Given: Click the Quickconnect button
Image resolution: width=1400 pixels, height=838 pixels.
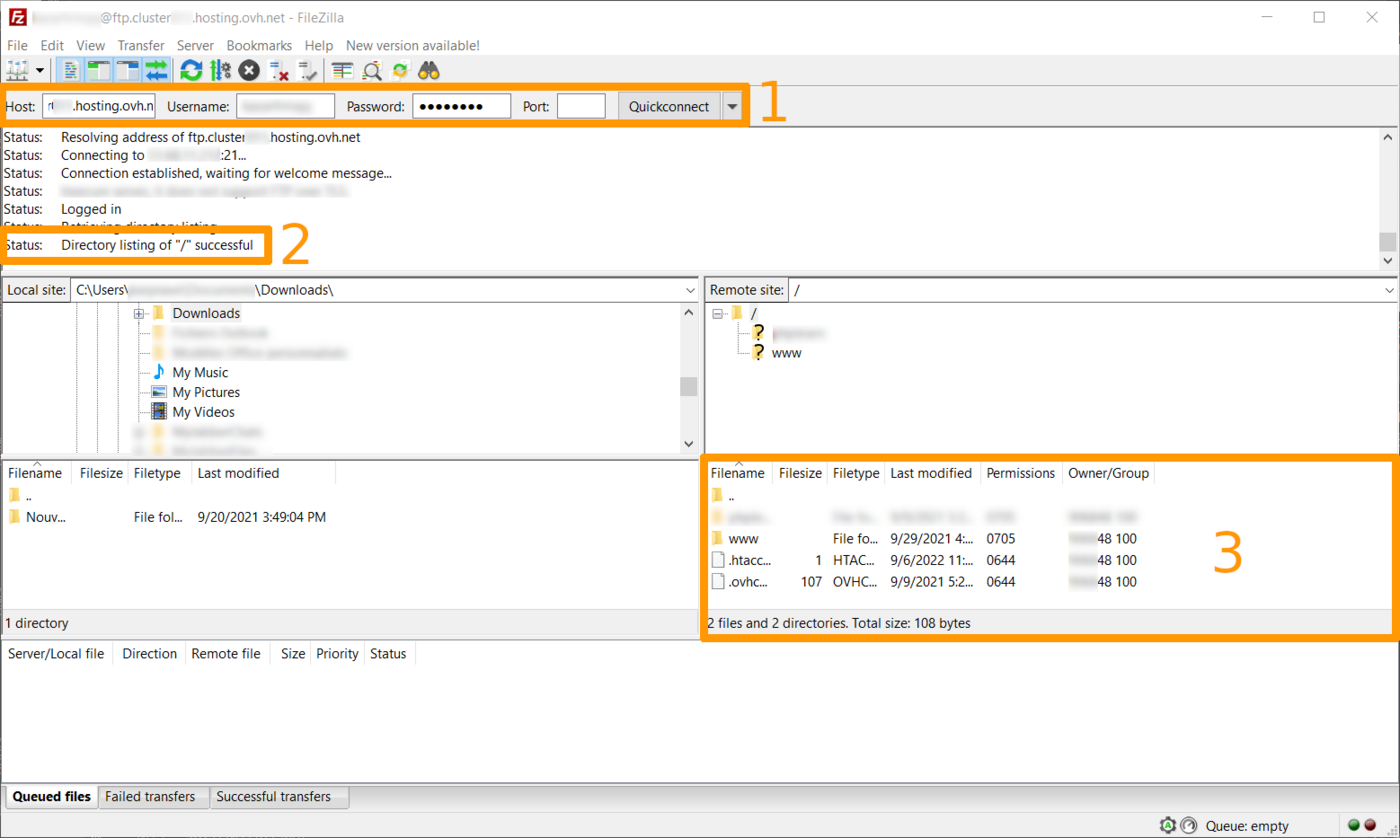Looking at the screenshot, I should [x=669, y=106].
